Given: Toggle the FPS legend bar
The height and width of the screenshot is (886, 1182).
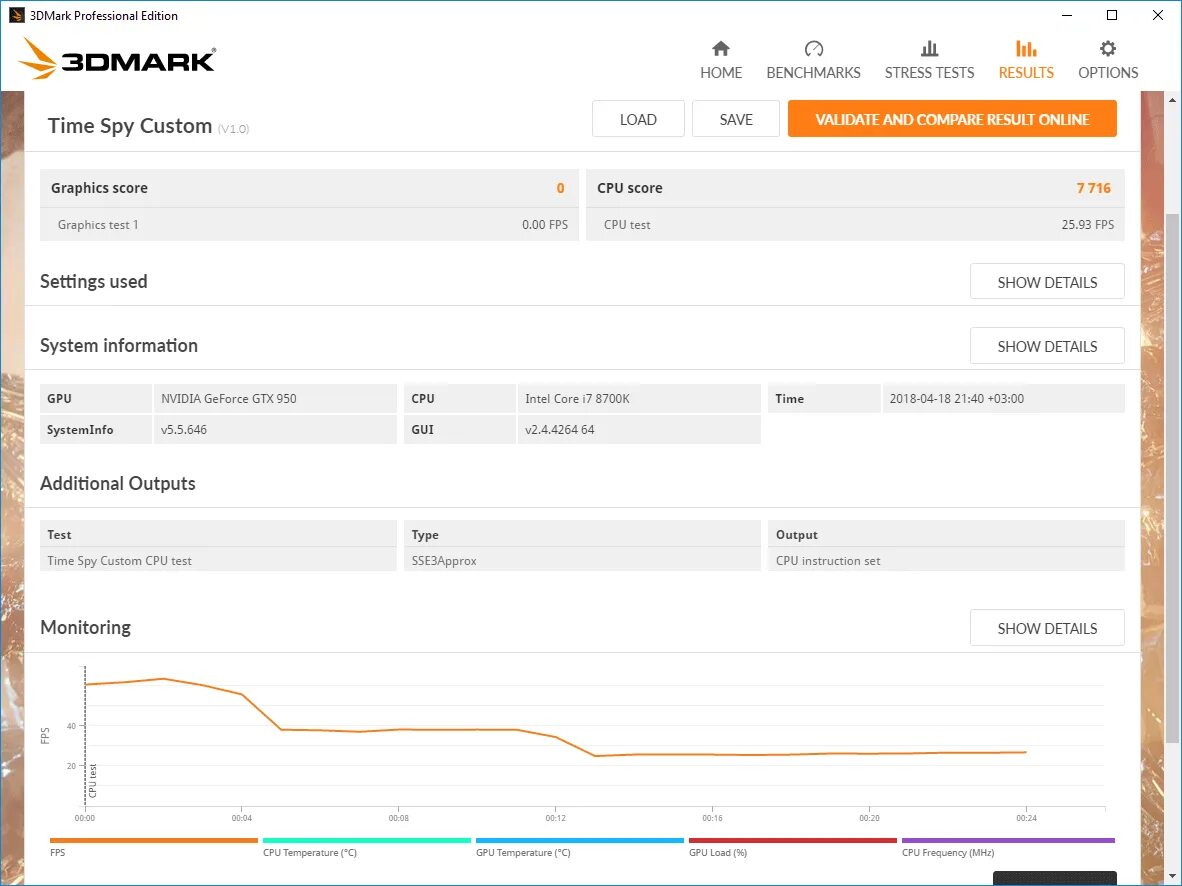Looking at the screenshot, I should (154, 840).
